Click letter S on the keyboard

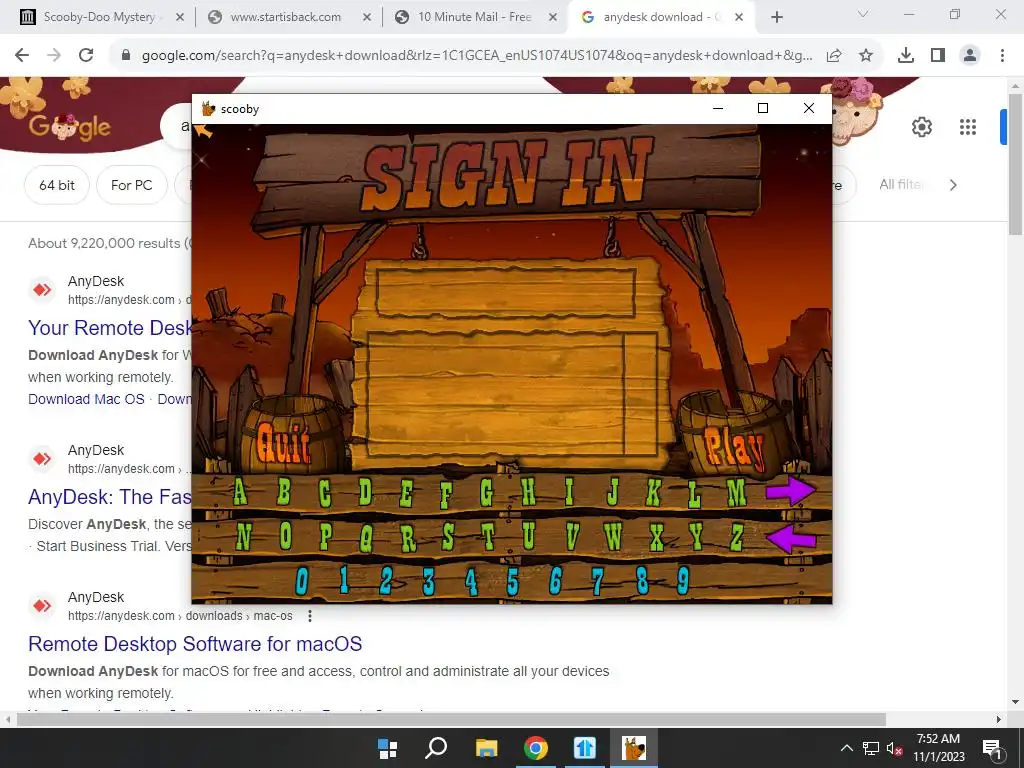point(447,537)
